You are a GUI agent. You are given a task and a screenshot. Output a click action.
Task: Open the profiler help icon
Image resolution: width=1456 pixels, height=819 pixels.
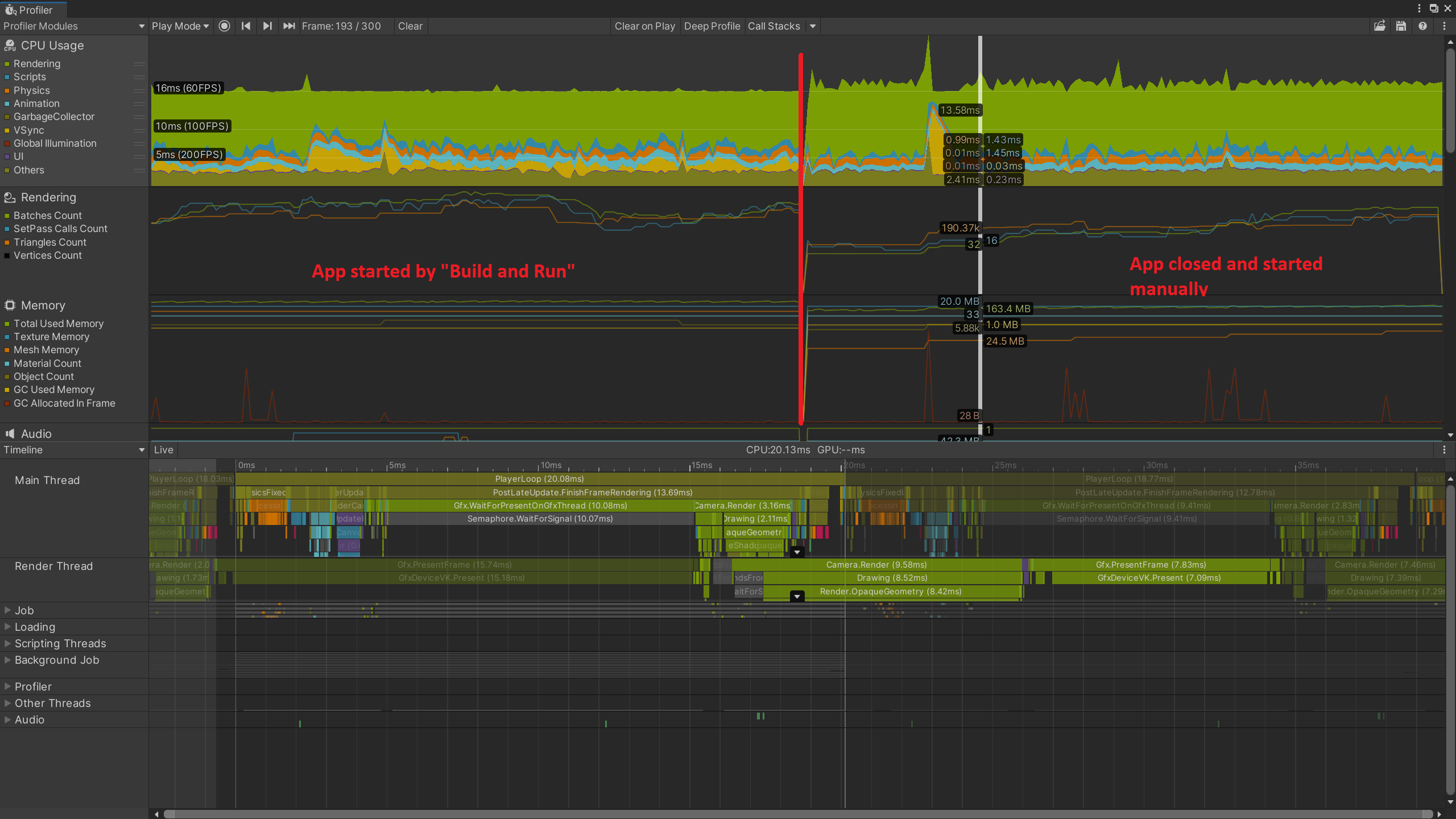pyautogui.click(x=1422, y=26)
